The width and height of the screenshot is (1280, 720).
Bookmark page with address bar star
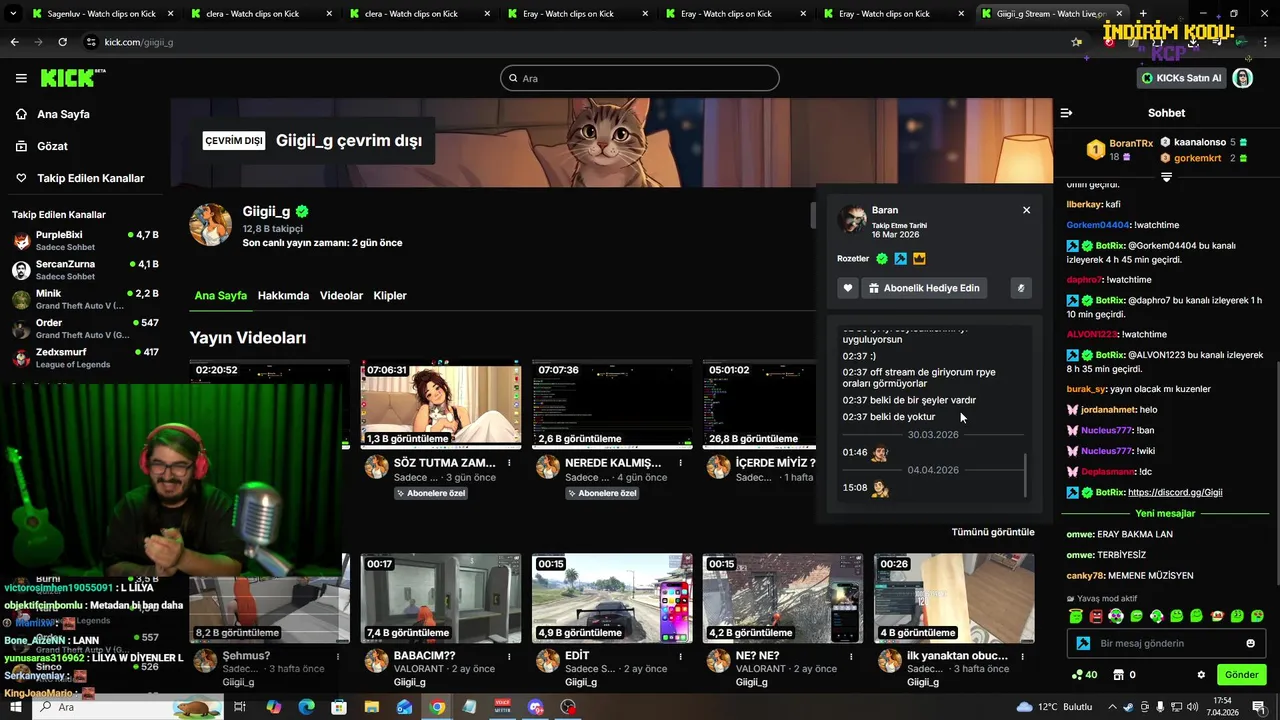(x=1076, y=42)
